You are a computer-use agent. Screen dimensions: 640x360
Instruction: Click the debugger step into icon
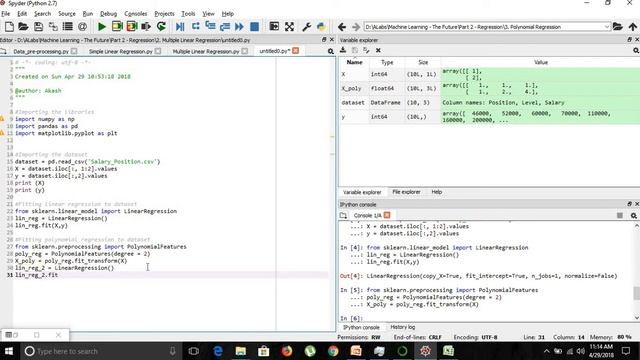(210, 27)
